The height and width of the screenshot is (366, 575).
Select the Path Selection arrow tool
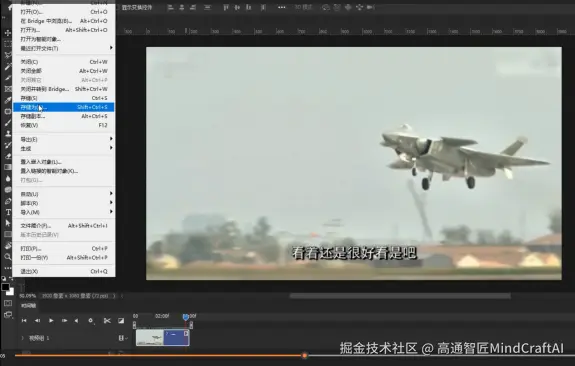[7, 223]
